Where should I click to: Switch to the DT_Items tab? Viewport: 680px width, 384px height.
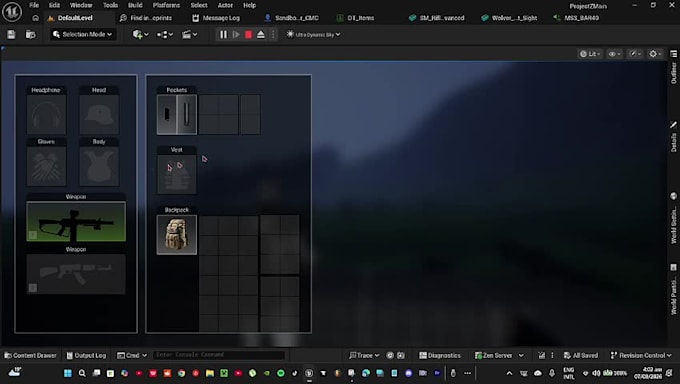tap(356, 18)
